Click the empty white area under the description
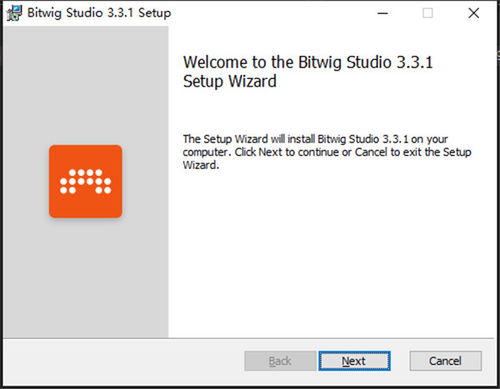The height and width of the screenshot is (389, 500). click(332, 253)
